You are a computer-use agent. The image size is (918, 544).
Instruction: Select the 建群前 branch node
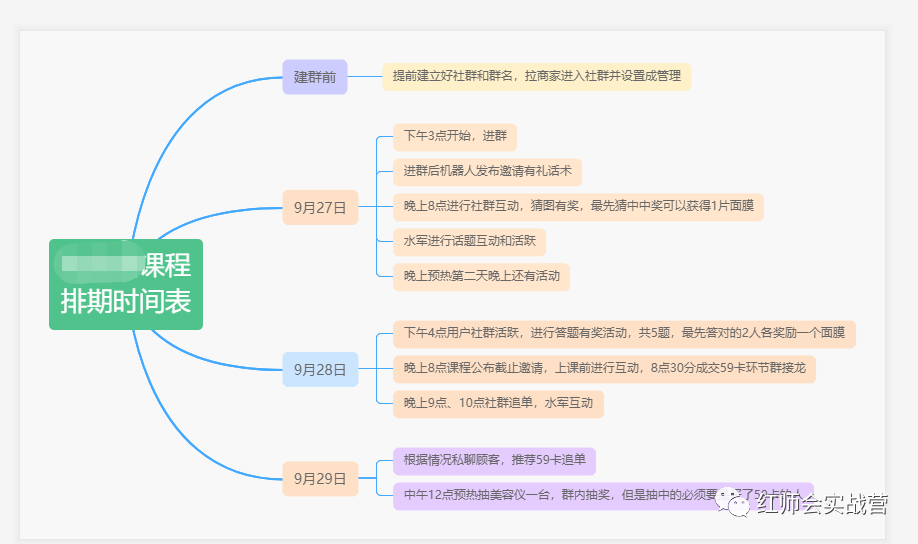coord(315,77)
